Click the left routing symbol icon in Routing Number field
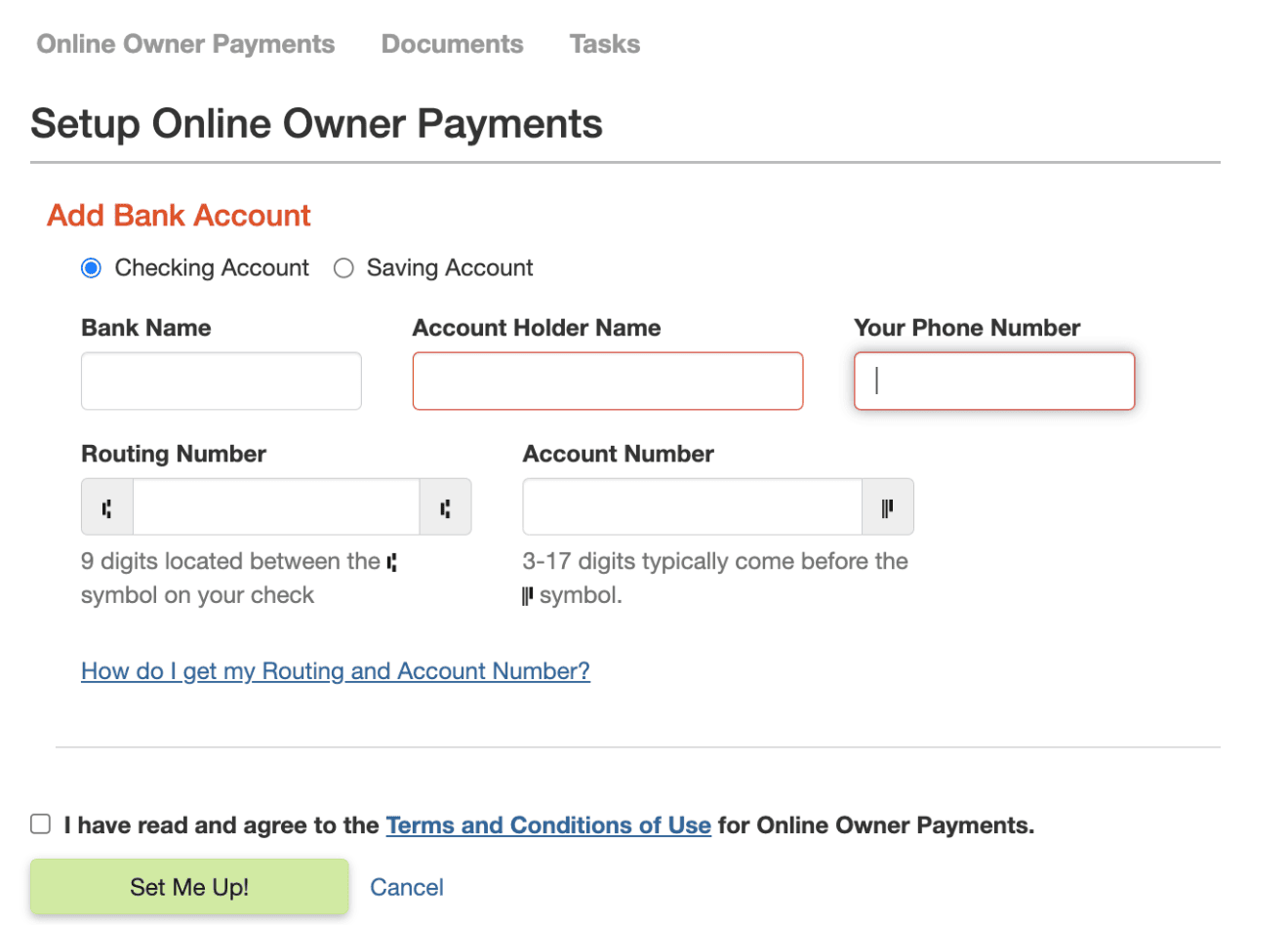The image size is (1288, 925). (x=107, y=507)
